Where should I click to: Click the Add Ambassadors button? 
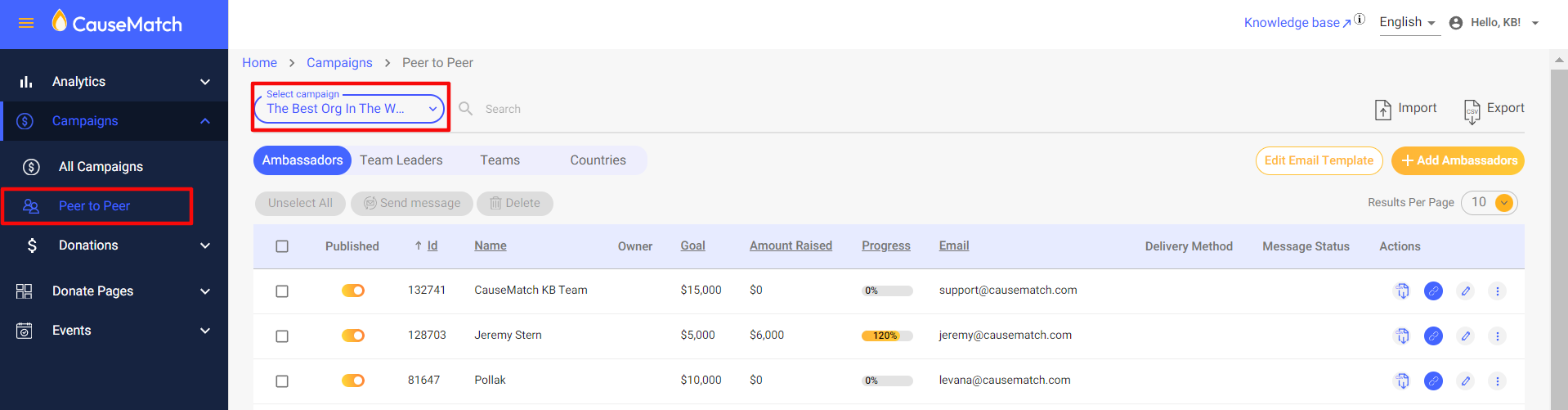point(1458,160)
